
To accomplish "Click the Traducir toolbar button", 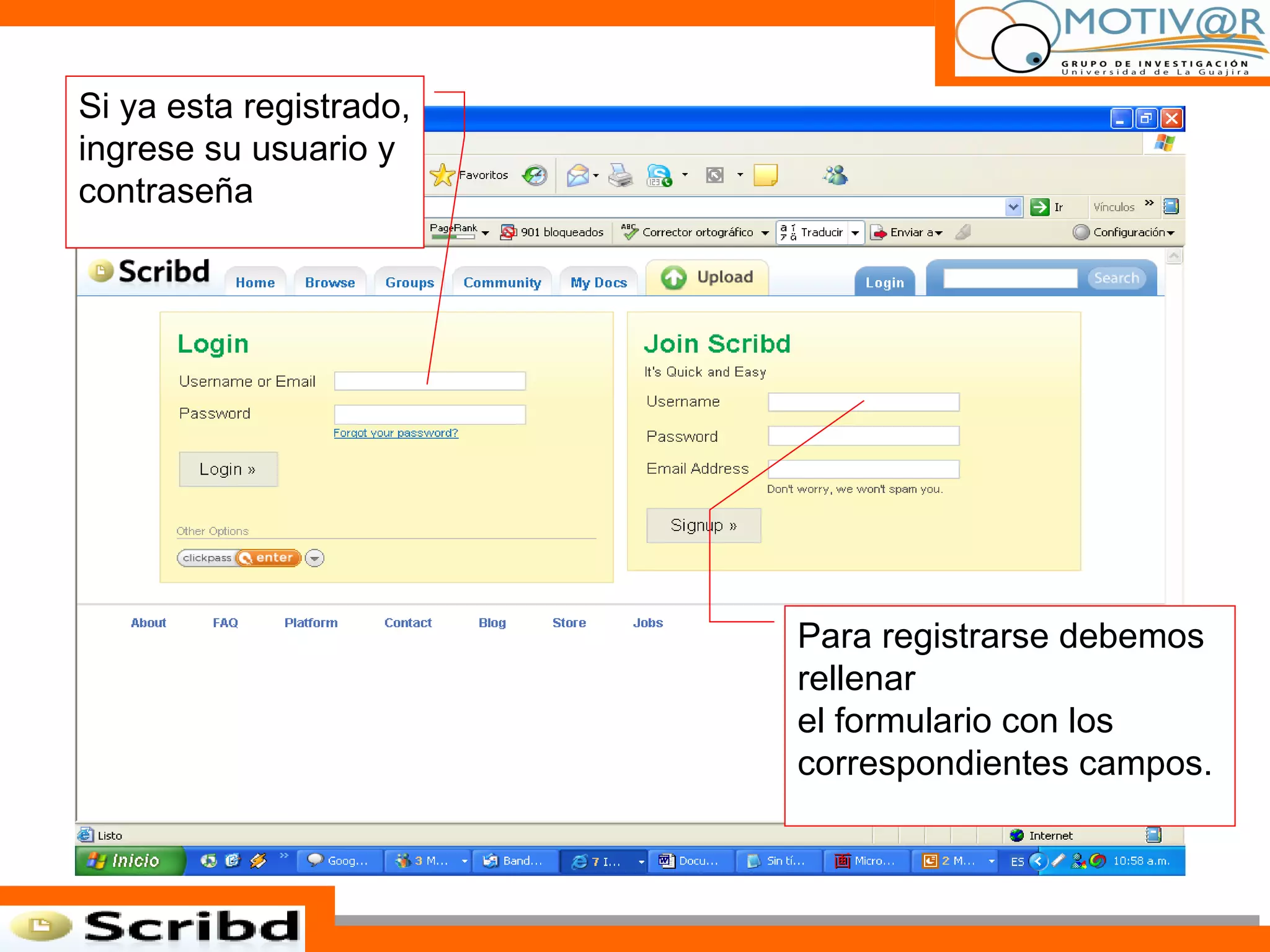I will 812,232.
